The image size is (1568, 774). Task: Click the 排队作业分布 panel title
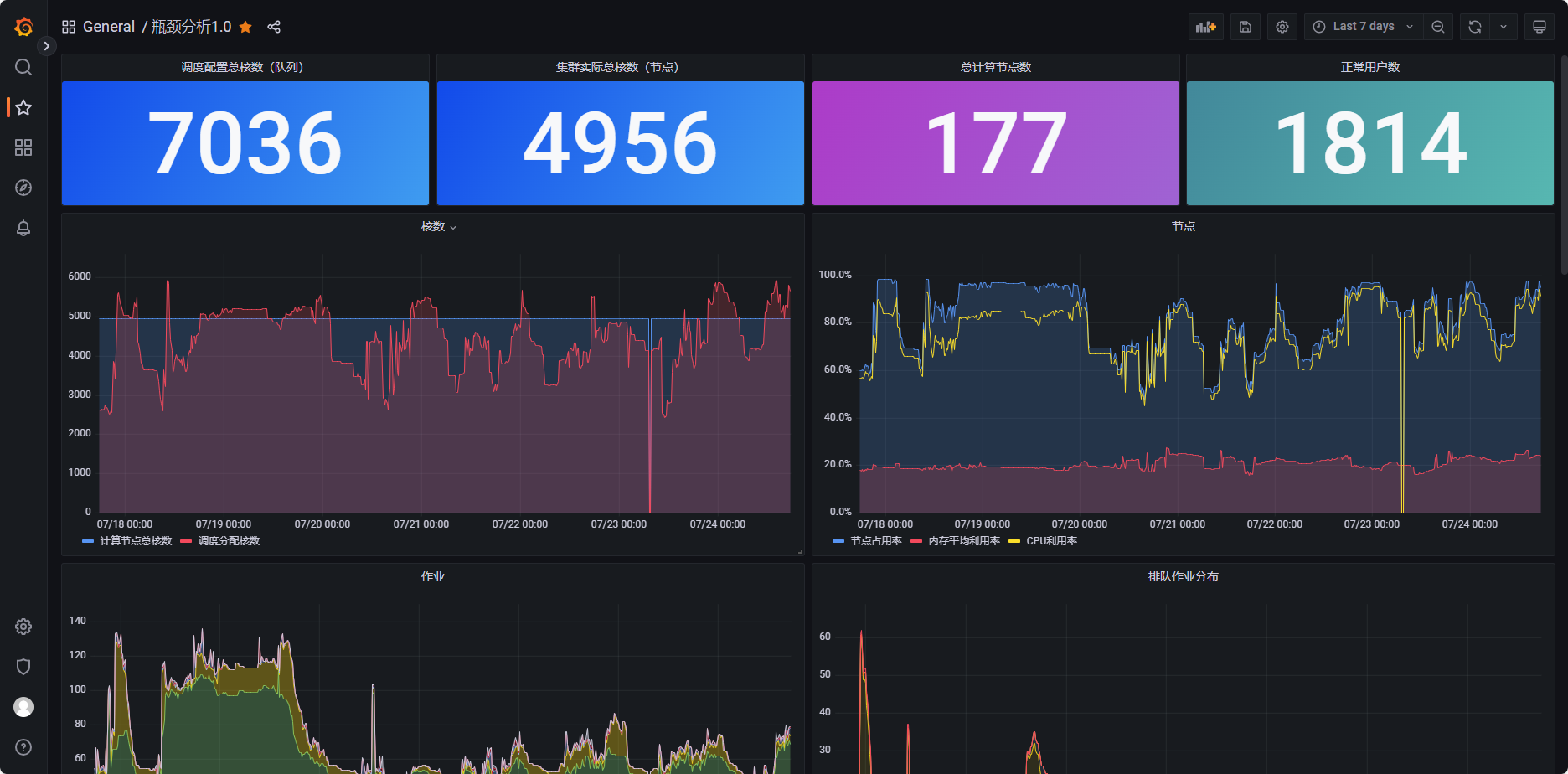pyautogui.click(x=1184, y=576)
